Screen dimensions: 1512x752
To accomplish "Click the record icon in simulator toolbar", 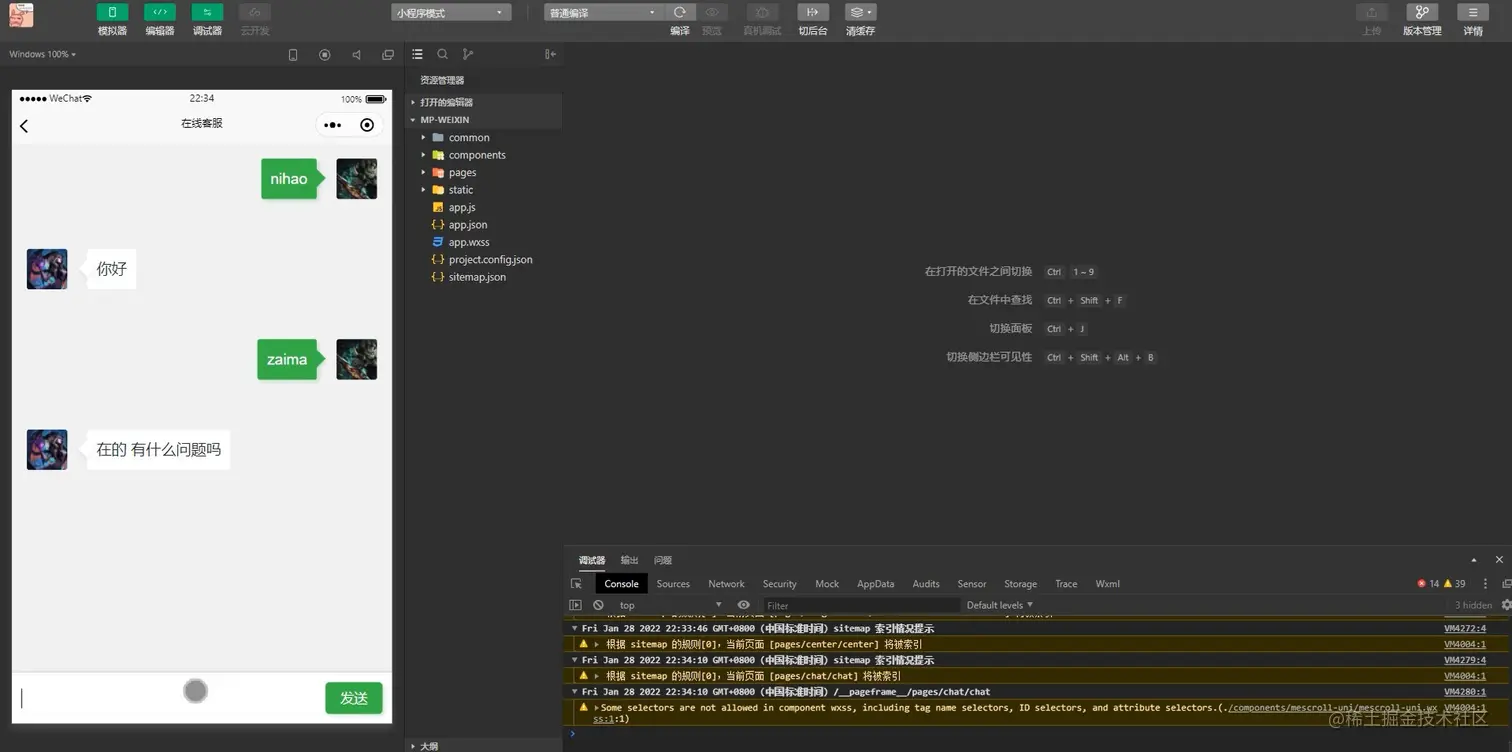I will [325, 55].
